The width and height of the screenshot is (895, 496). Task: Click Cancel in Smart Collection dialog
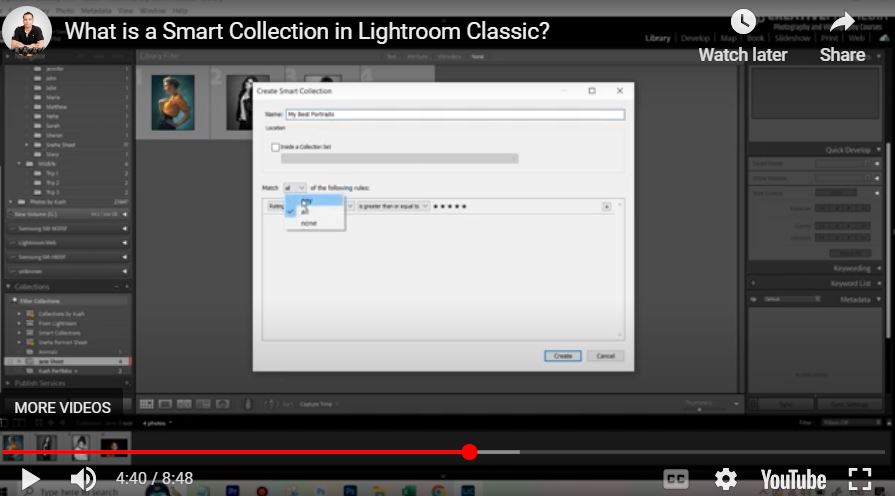605,356
